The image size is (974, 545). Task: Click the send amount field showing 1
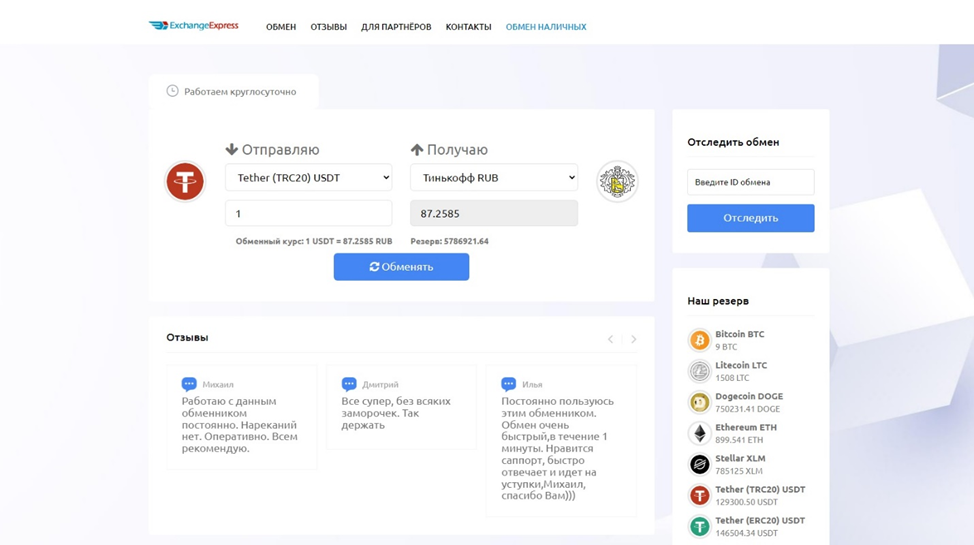(x=309, y=213)
